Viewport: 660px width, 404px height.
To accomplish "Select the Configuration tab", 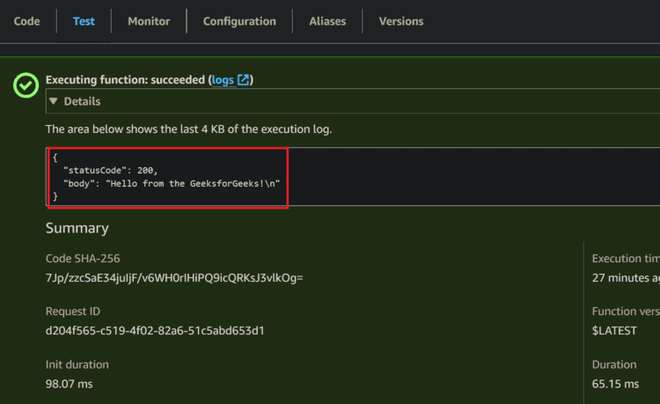I will pos(239,21).
